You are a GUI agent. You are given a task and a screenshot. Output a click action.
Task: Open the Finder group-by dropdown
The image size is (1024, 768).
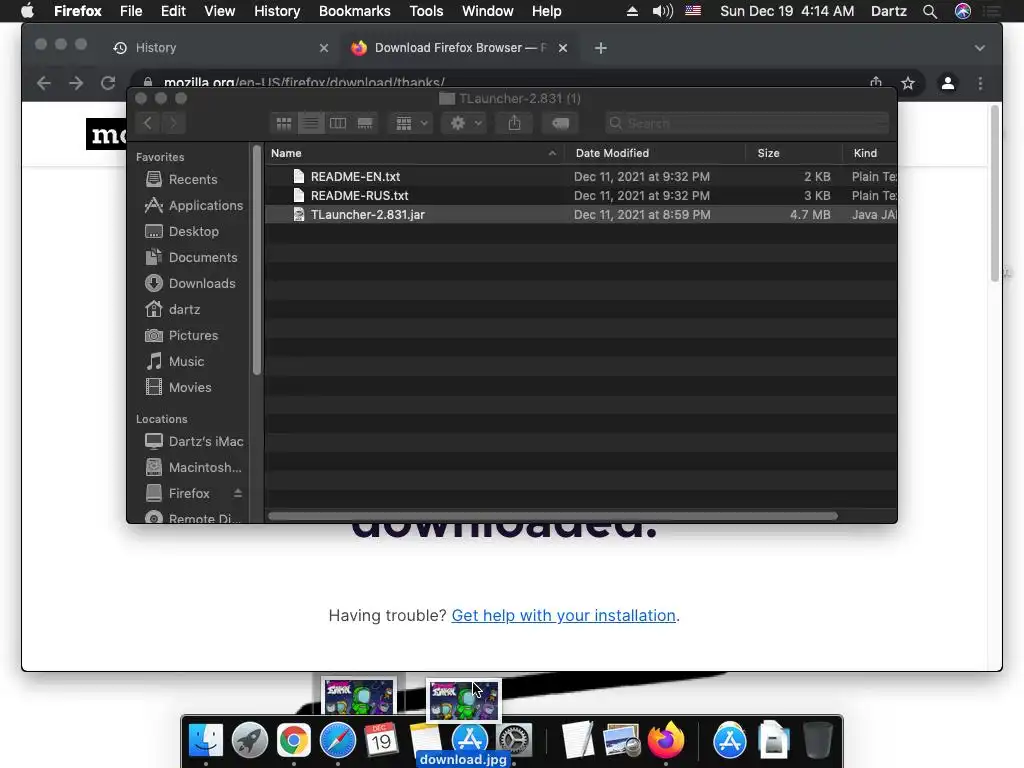tap(411, 123)
